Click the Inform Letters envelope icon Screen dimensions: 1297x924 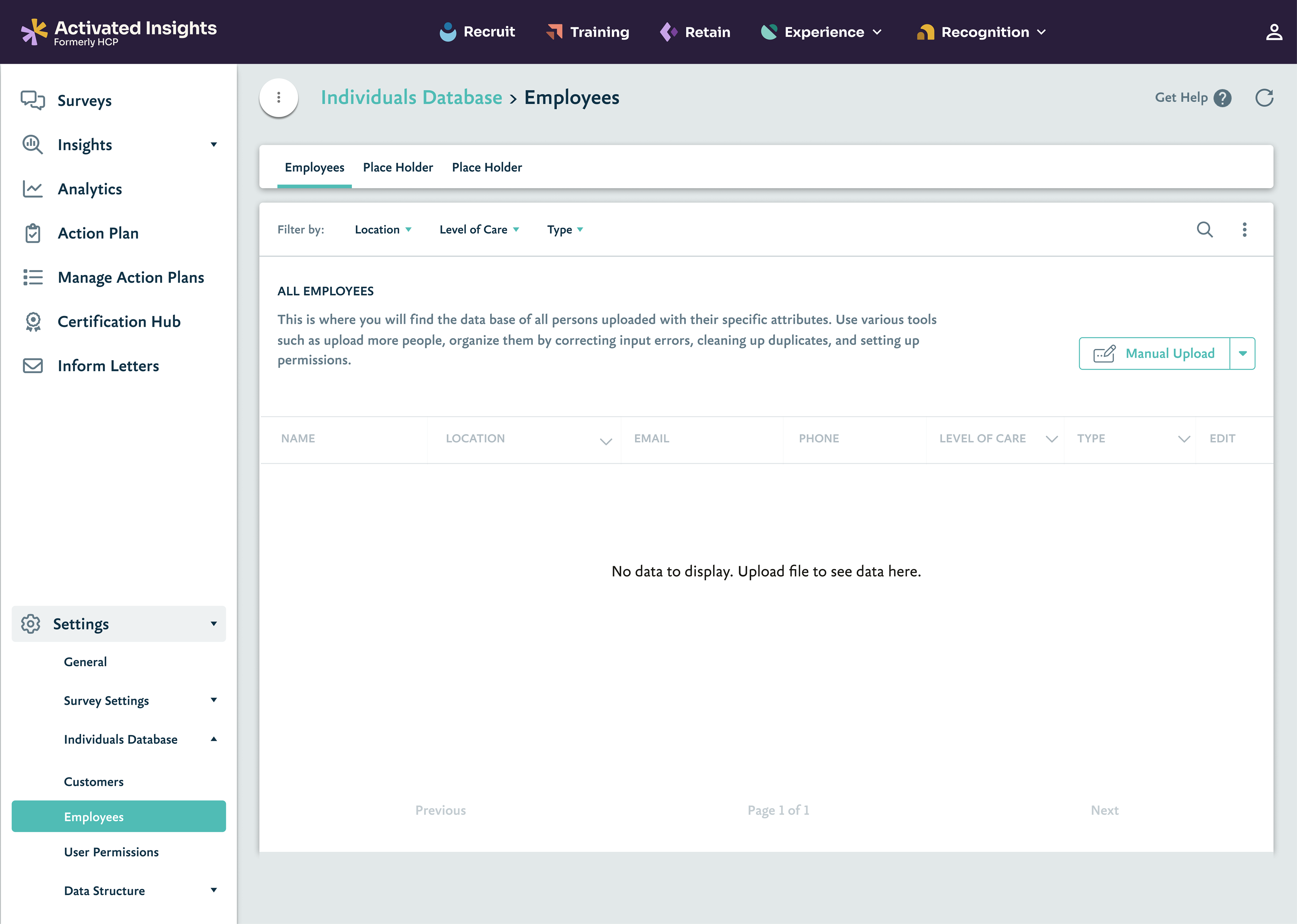click(32, 365)
